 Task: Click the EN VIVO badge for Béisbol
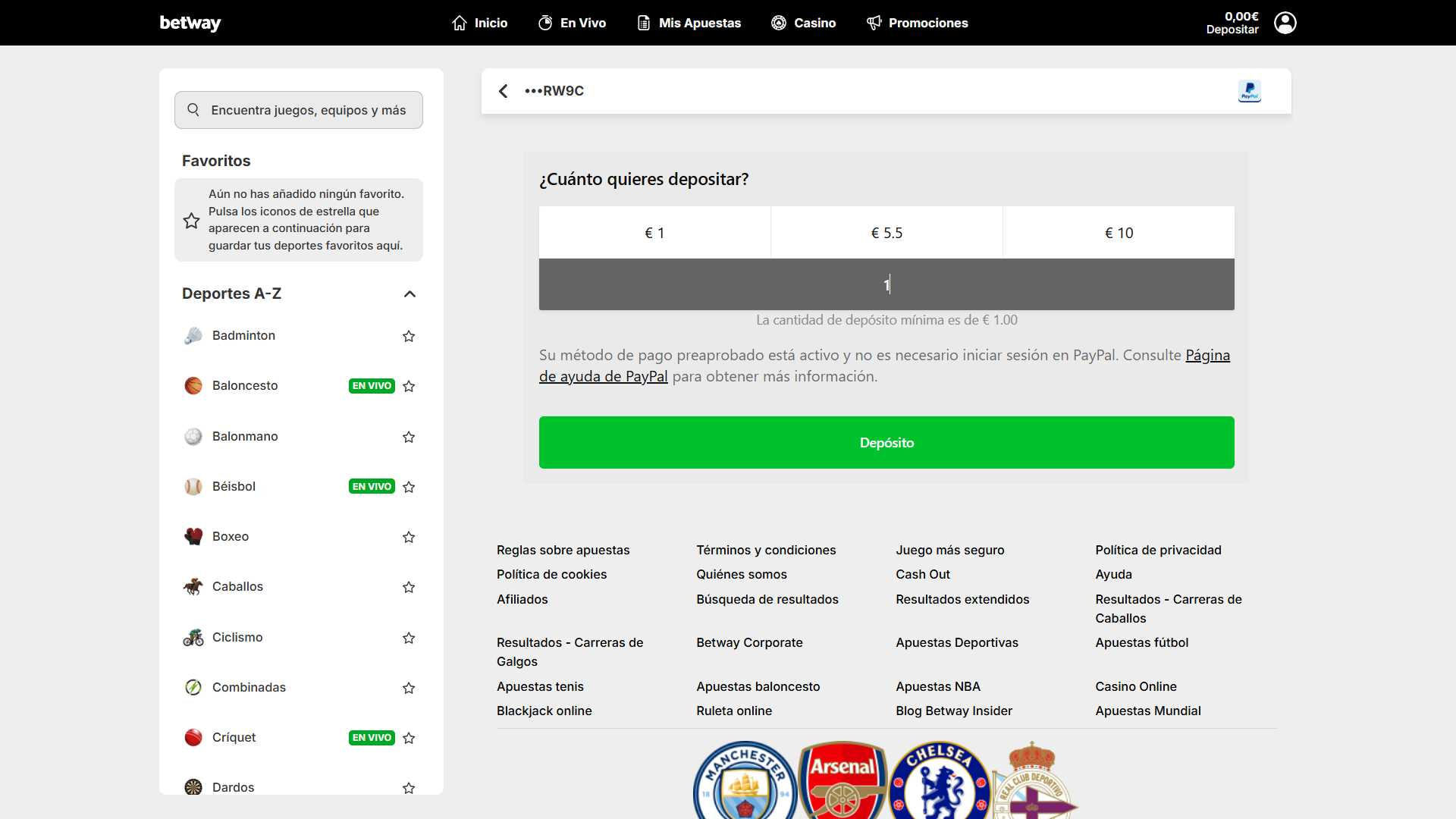[x=372, y=486]
